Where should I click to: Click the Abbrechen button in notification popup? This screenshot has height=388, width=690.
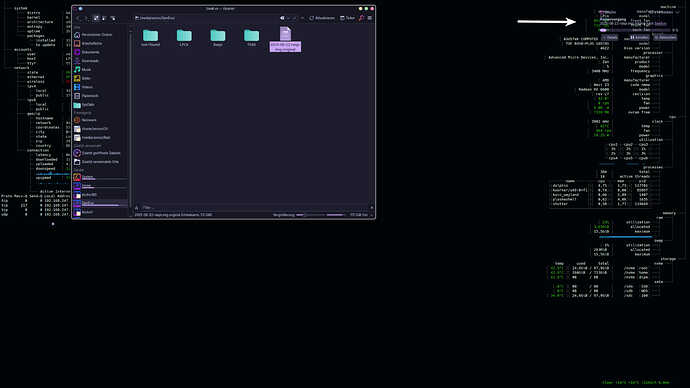coord(665,37)
